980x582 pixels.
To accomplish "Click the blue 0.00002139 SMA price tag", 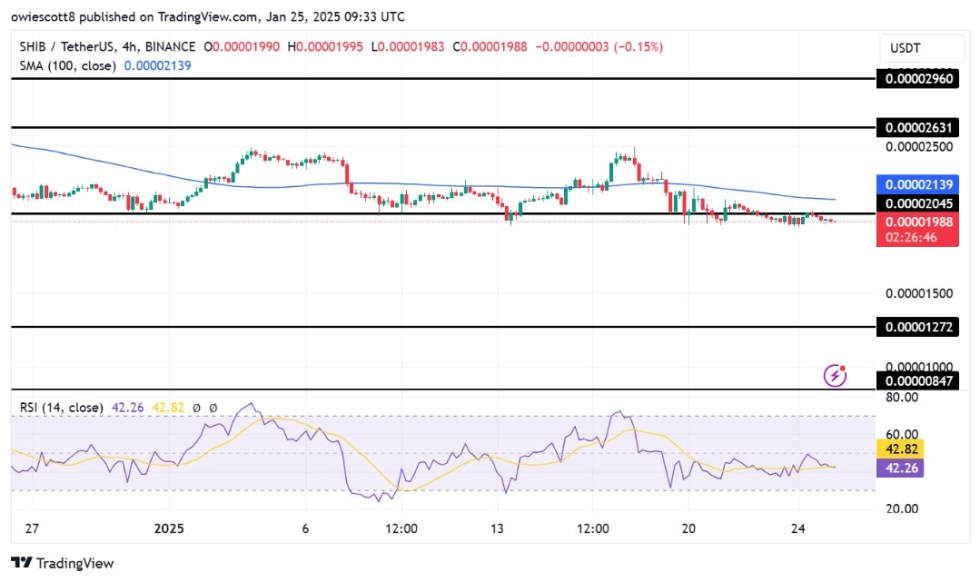I will pos(916,185).
